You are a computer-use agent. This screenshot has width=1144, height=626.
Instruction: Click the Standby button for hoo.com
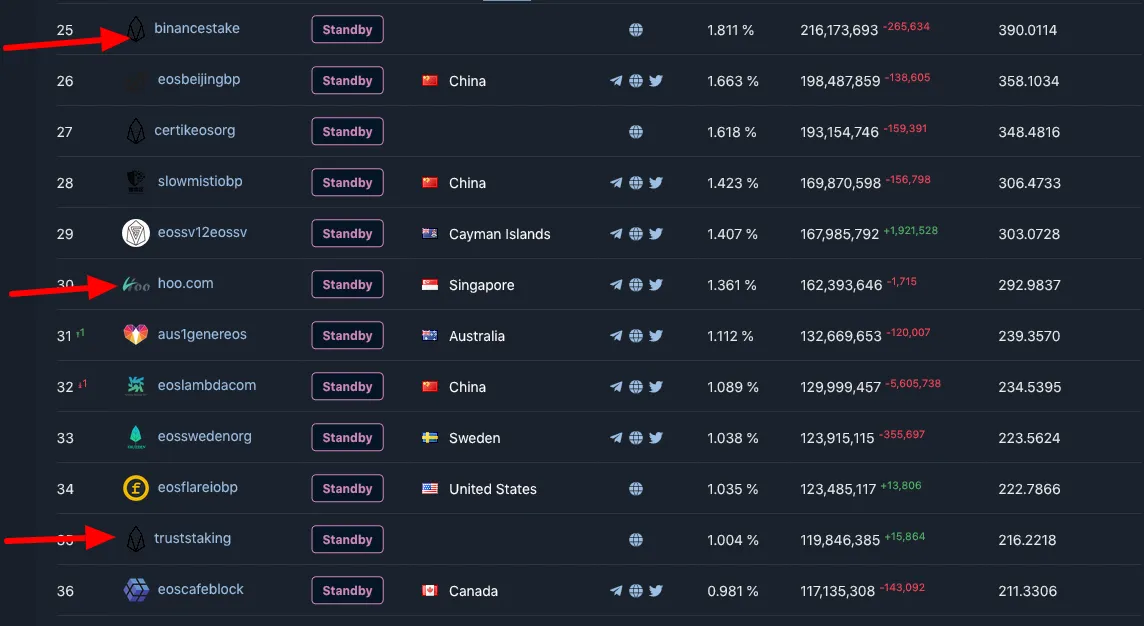pyautogui.click(x=347, y=285)
